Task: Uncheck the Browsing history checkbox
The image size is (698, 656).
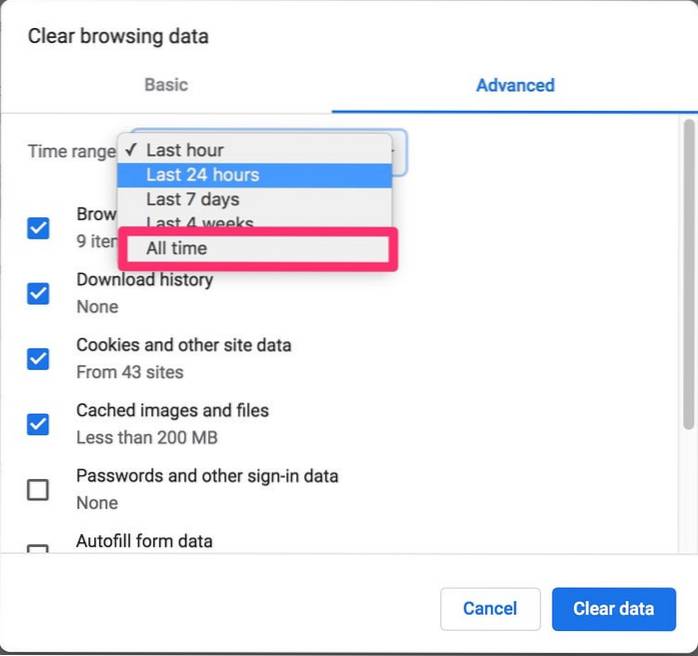Action: (38, 228)
